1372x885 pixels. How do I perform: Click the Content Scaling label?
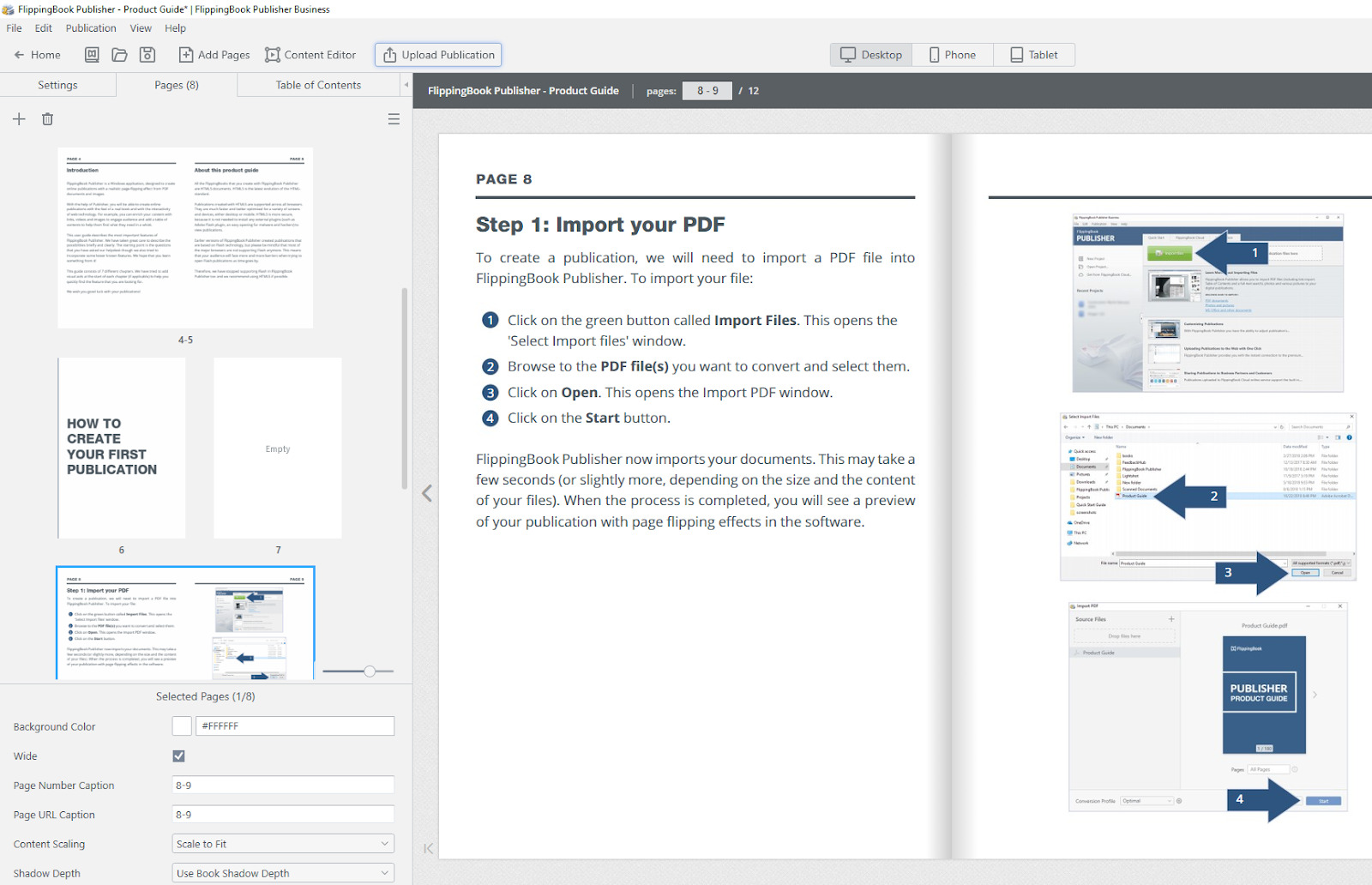pos(49,844)
